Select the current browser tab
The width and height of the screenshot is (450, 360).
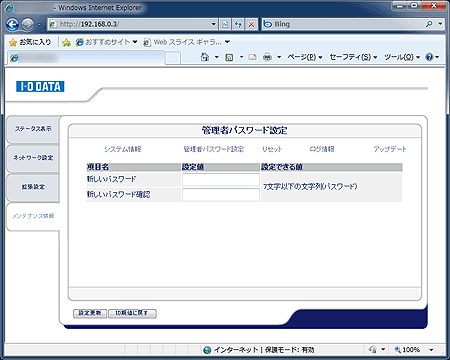pos(86,58)
